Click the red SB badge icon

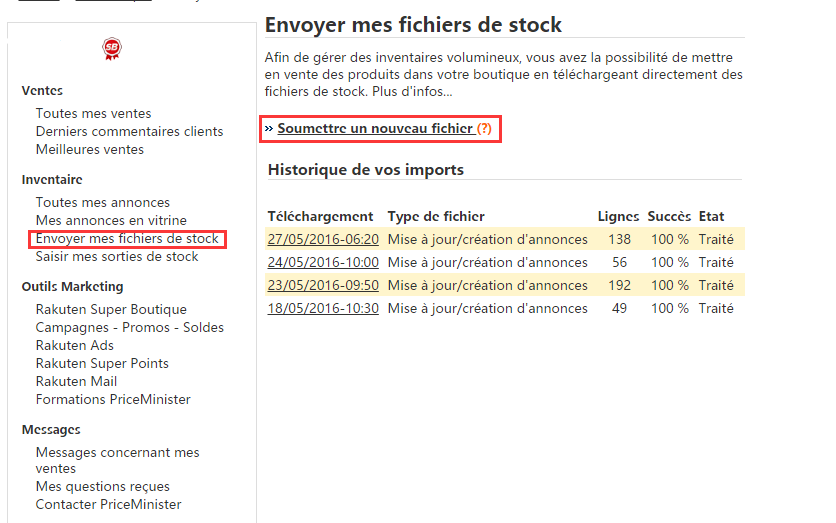(x=112, y=49)
